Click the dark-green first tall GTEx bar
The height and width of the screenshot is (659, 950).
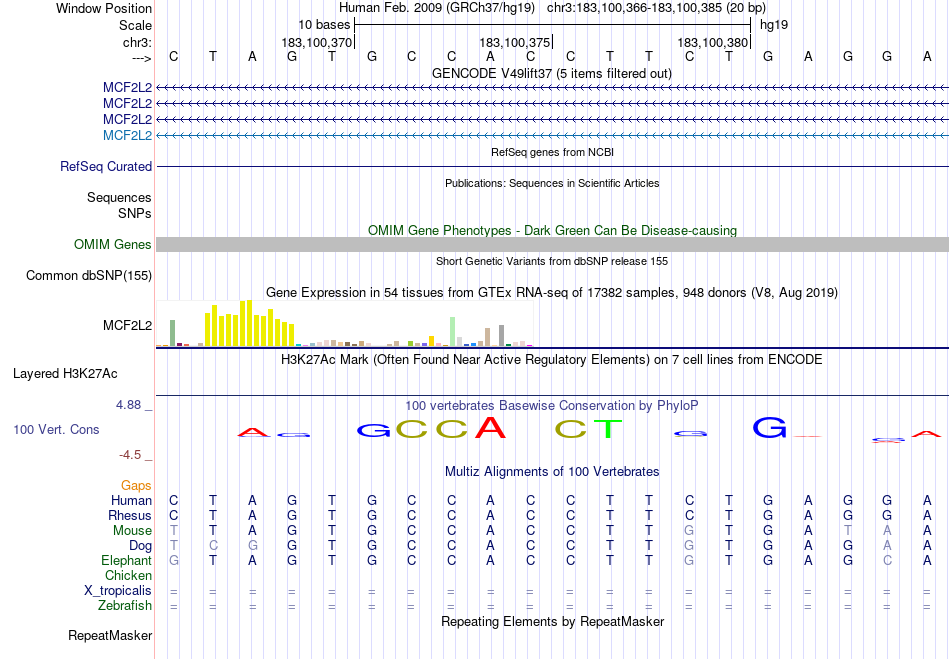[172, 333]
